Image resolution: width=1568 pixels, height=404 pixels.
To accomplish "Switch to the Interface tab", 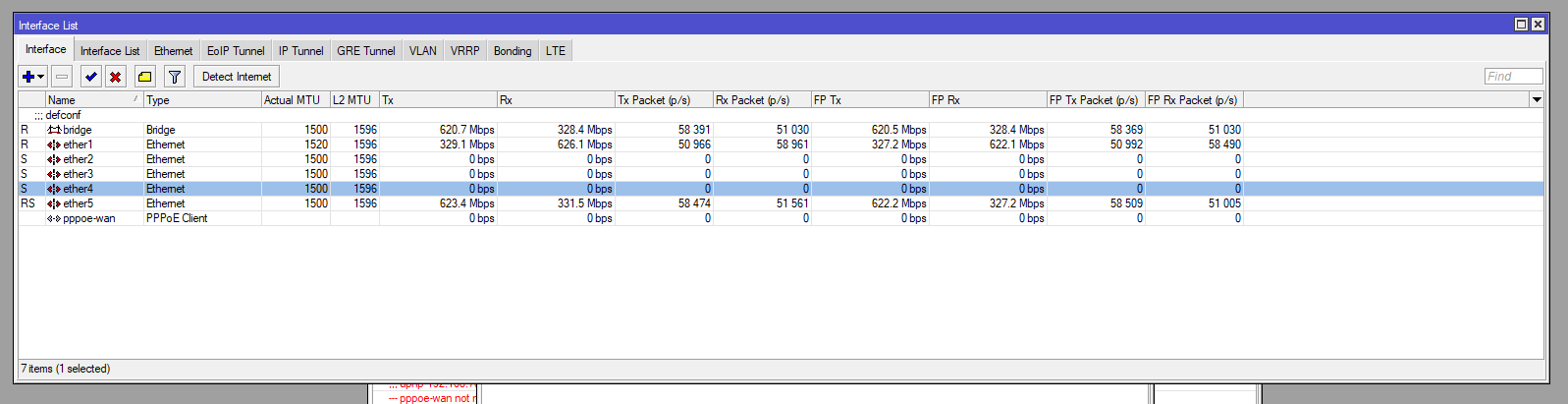I will [46, 49].
